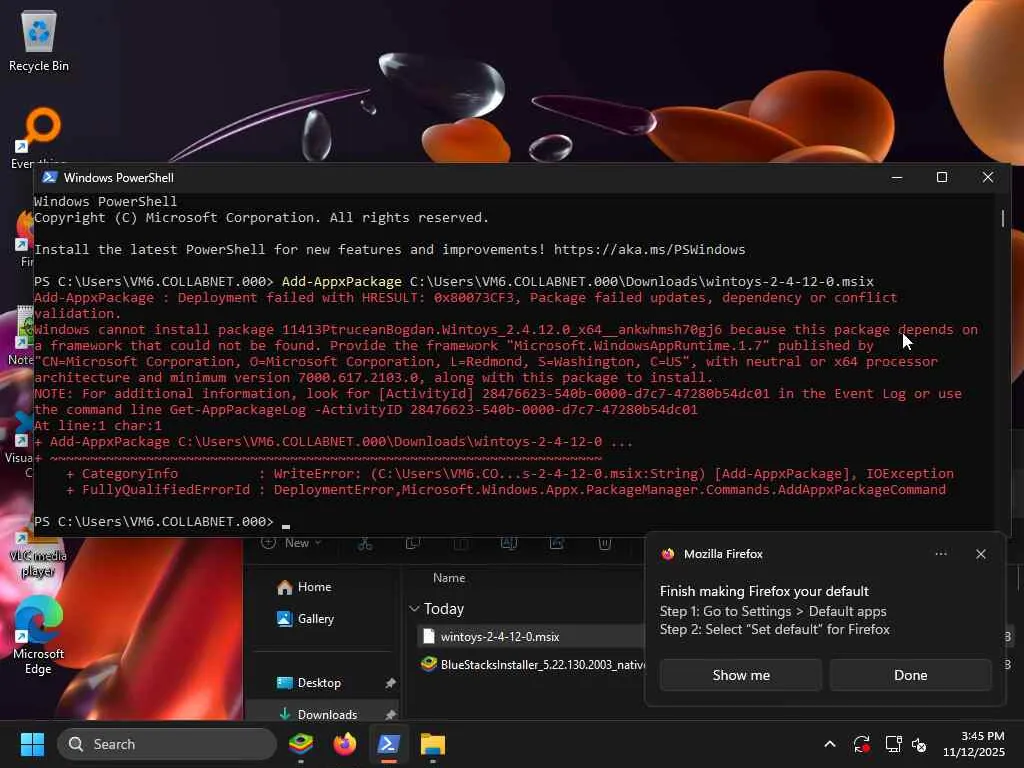This screenshot has width=1024, height=768.
Task: Open the Recycle Bin desktop icon
Action: (39, 40)
